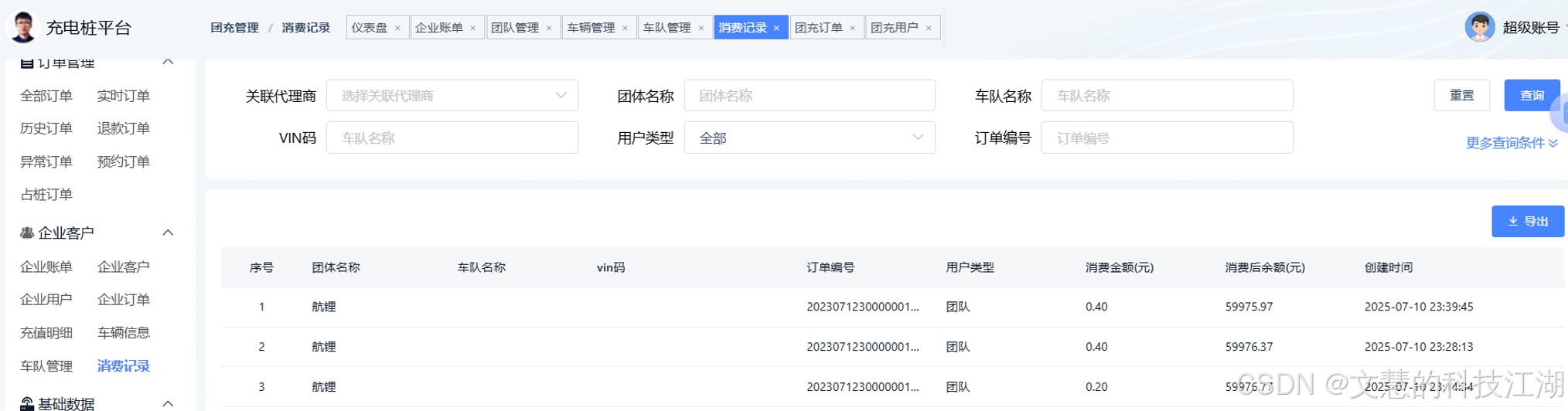Open the 用户类型 dropdown

[810, 138]
